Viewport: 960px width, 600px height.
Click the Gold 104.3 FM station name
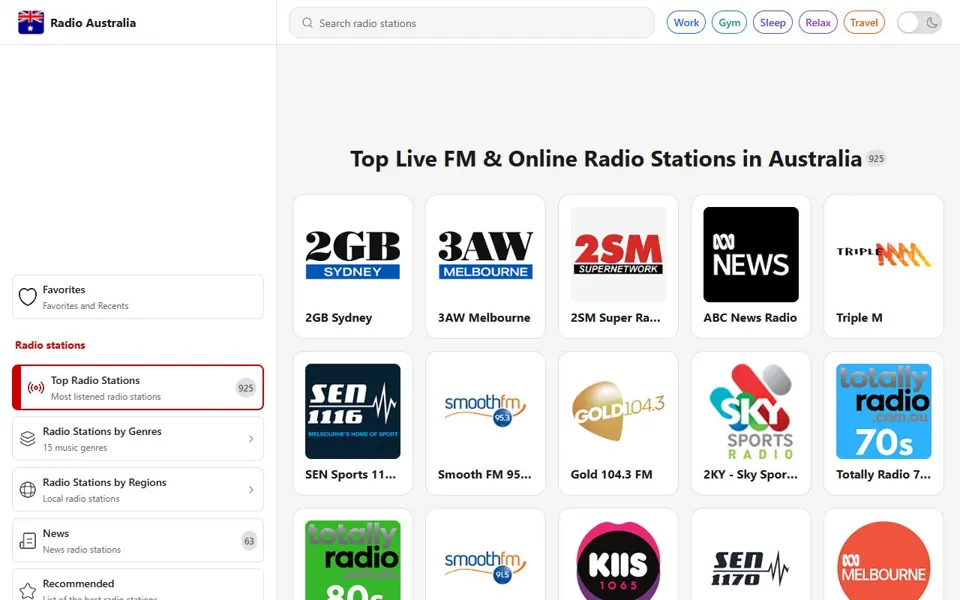[x=611, y=474]
